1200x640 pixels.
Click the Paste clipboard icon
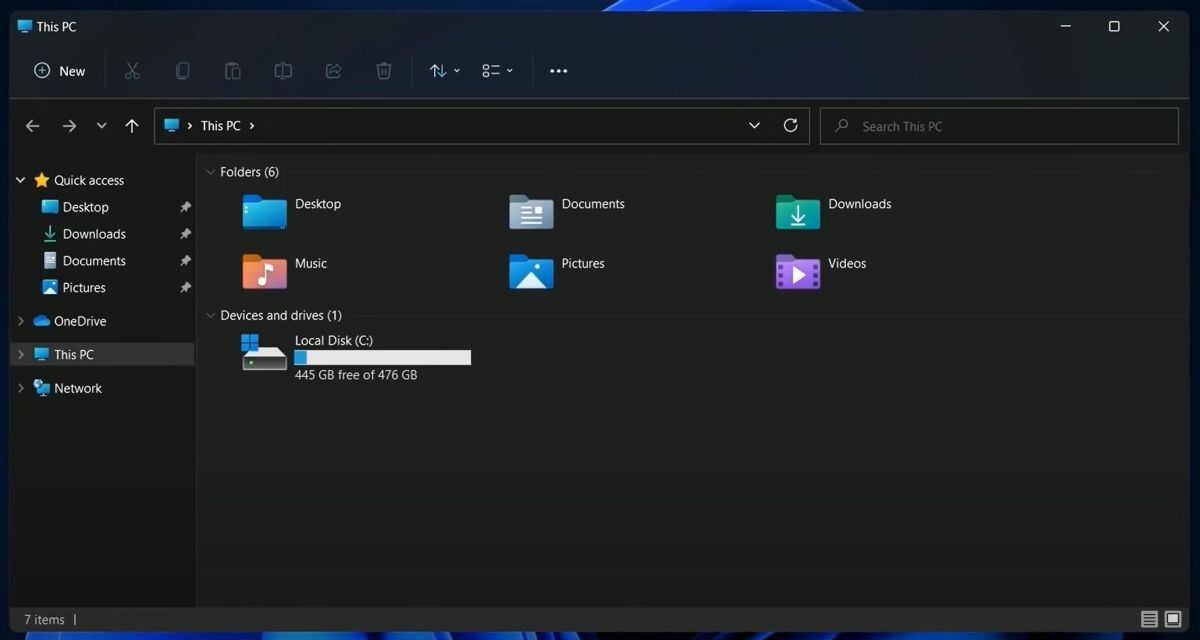point(233,71)
